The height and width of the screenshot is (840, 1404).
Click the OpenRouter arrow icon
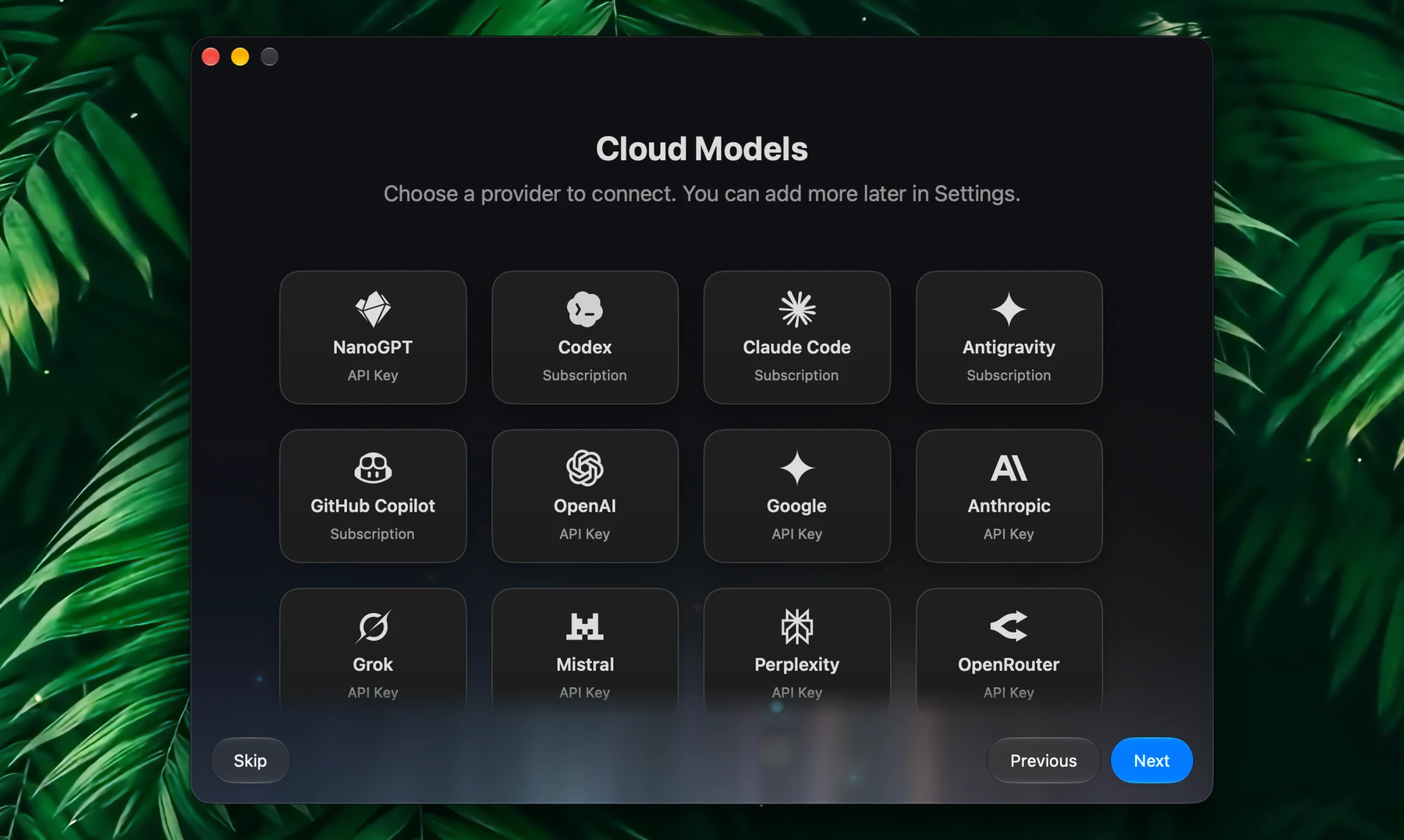point(1009,626)
